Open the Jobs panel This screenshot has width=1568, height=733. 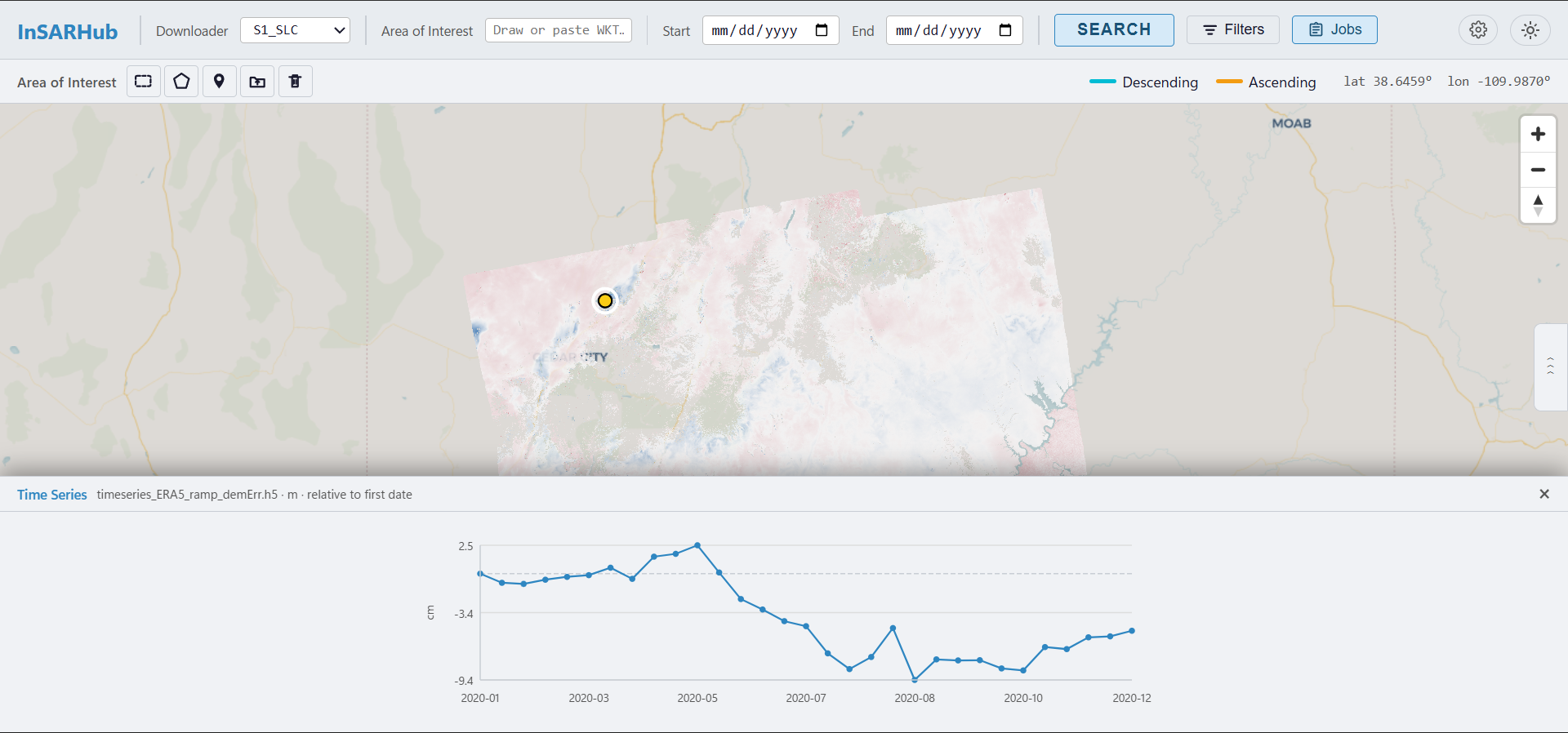pyautogui.click(x=1334, y=30)
